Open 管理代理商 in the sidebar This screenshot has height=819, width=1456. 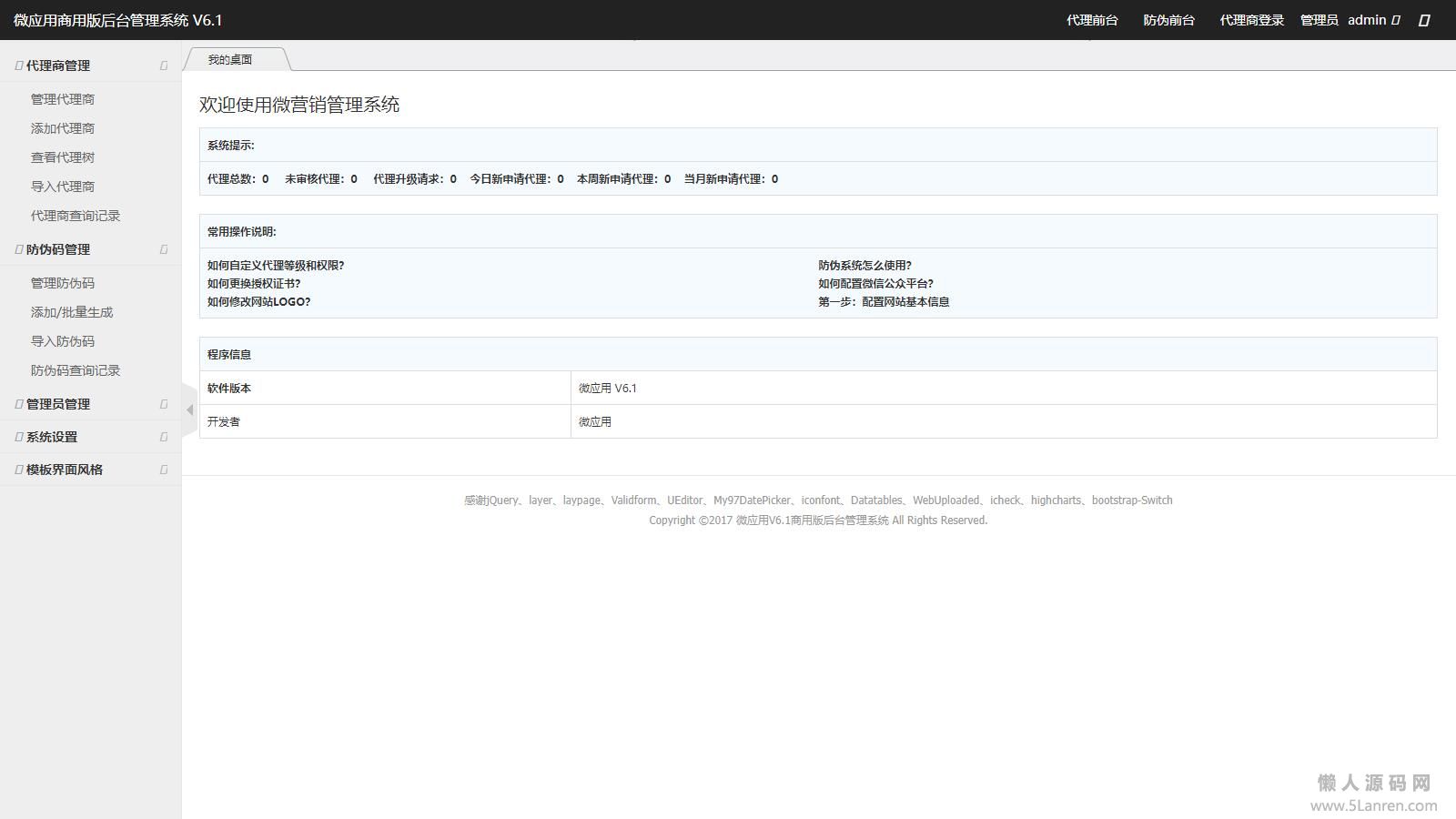63,99
